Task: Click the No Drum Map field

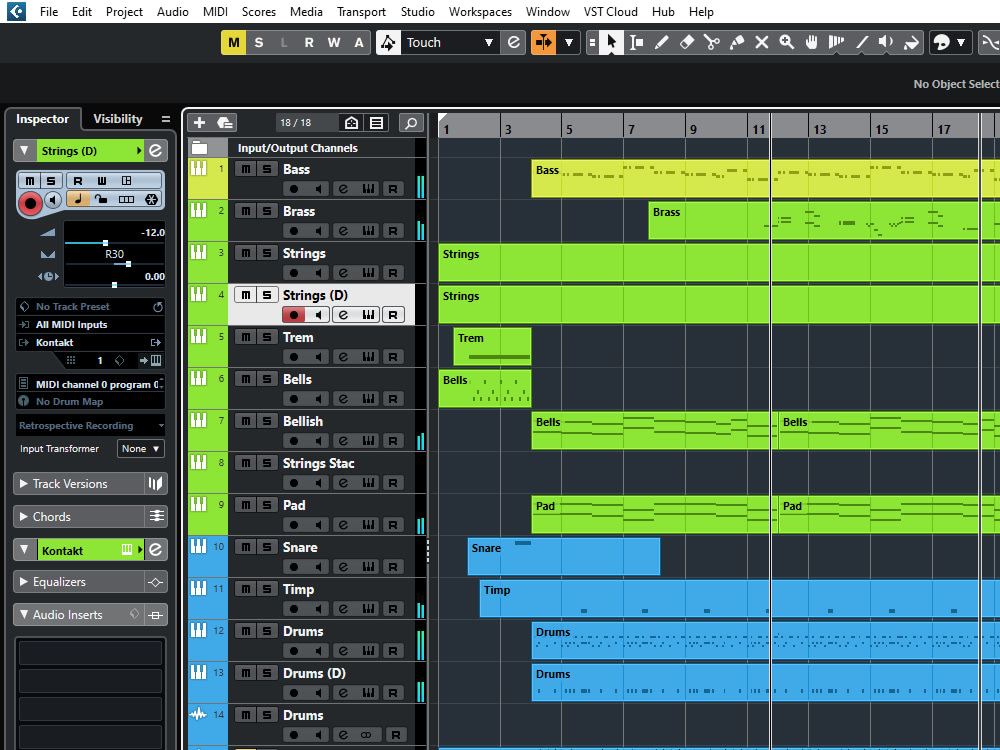Action: pyautogui.click(x=91, y=401)
